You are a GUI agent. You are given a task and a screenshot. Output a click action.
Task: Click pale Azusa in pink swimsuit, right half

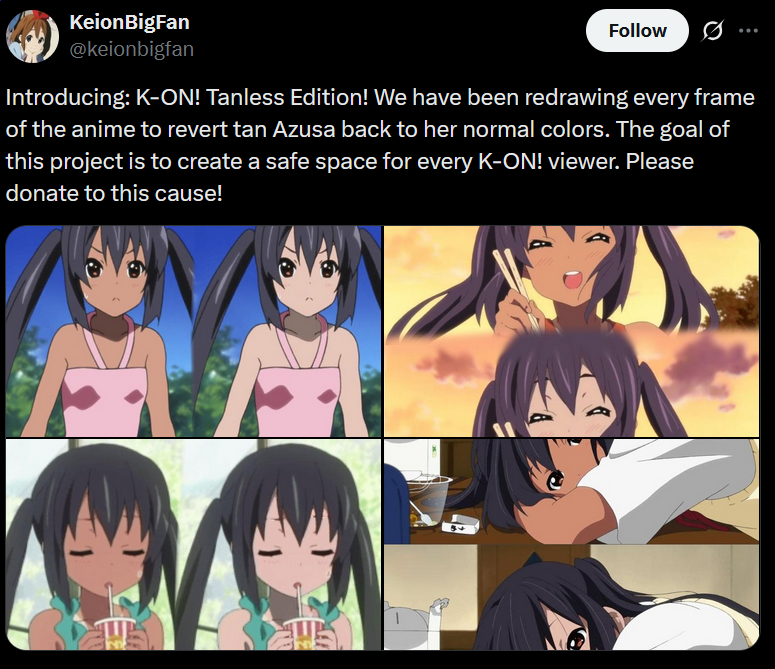coord(288,332)
